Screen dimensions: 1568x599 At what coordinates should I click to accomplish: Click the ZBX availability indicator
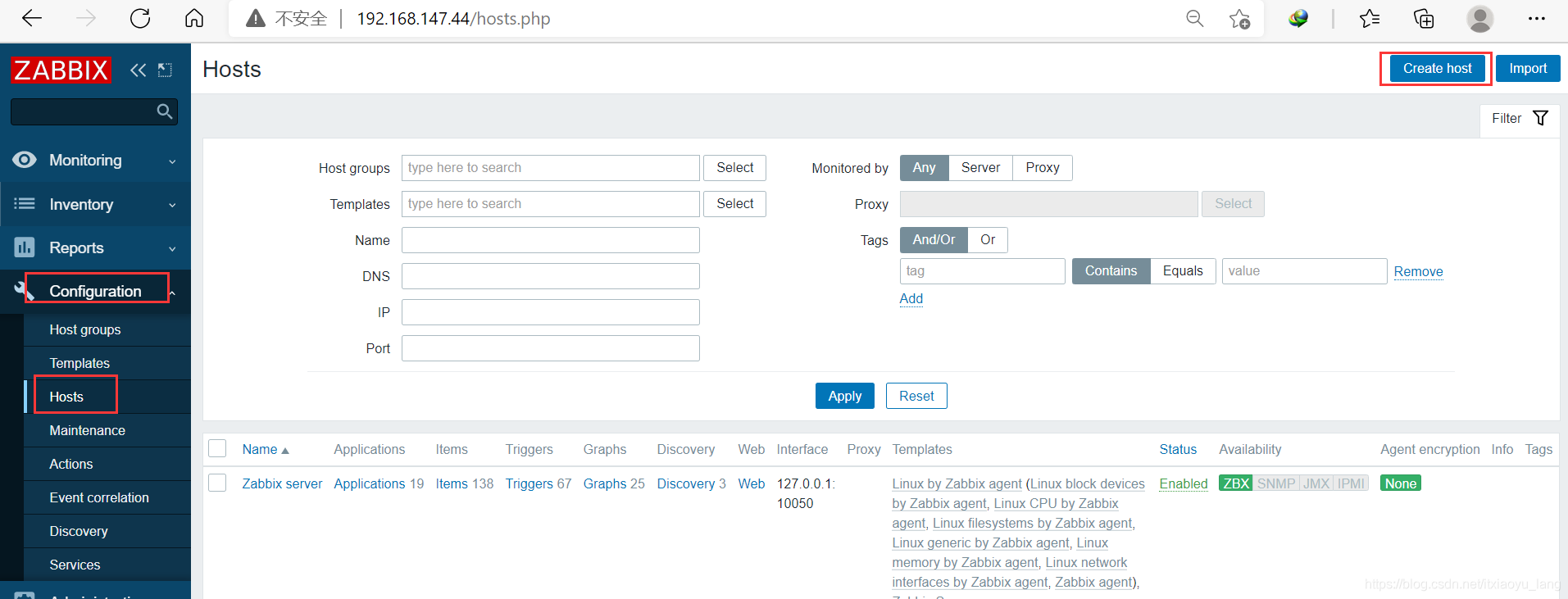pos(1235,483)
